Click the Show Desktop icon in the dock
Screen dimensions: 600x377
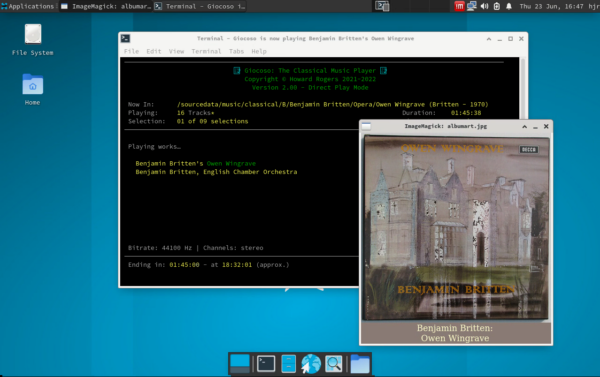click(240, 363)
